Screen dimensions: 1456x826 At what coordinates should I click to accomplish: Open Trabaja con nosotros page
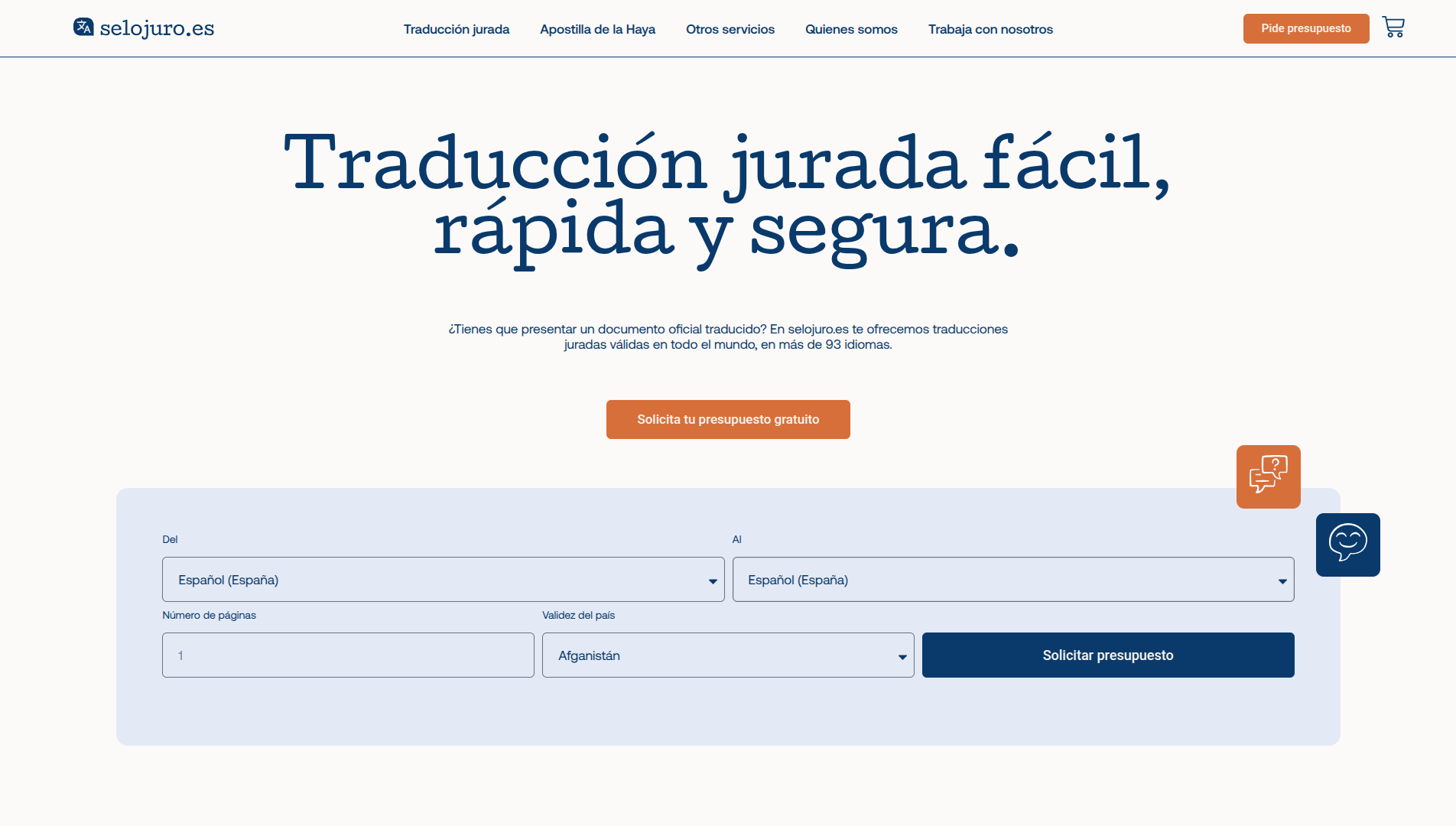pos(990,29)
